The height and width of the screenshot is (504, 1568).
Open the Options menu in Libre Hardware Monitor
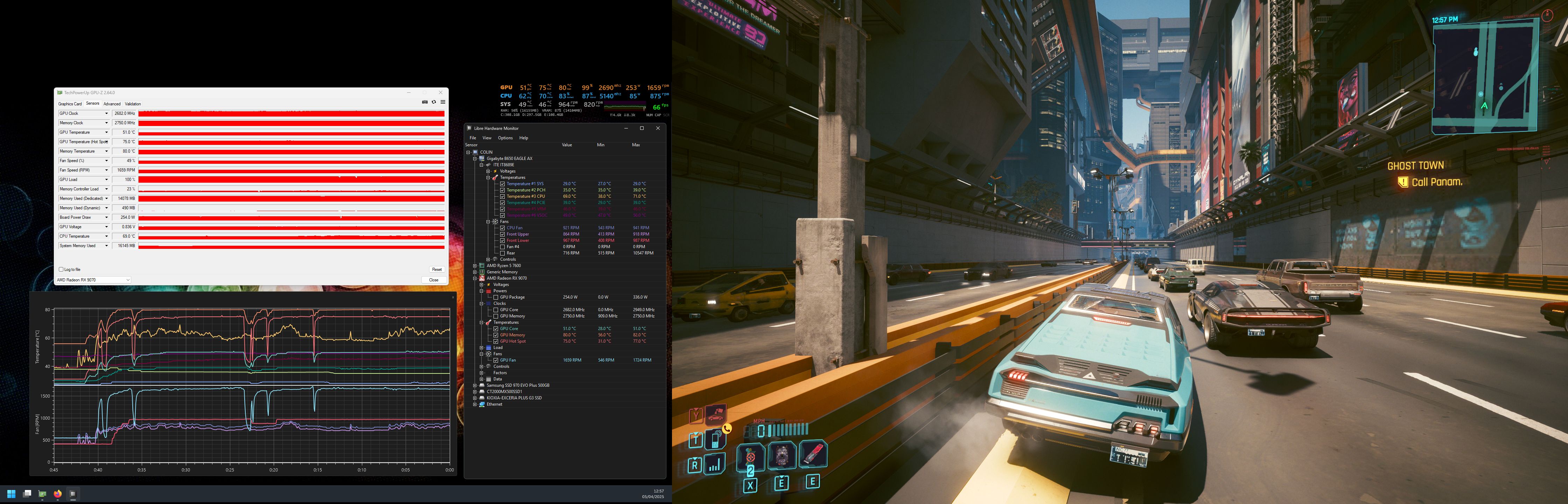pyautogui.click(x=505, y=138)
